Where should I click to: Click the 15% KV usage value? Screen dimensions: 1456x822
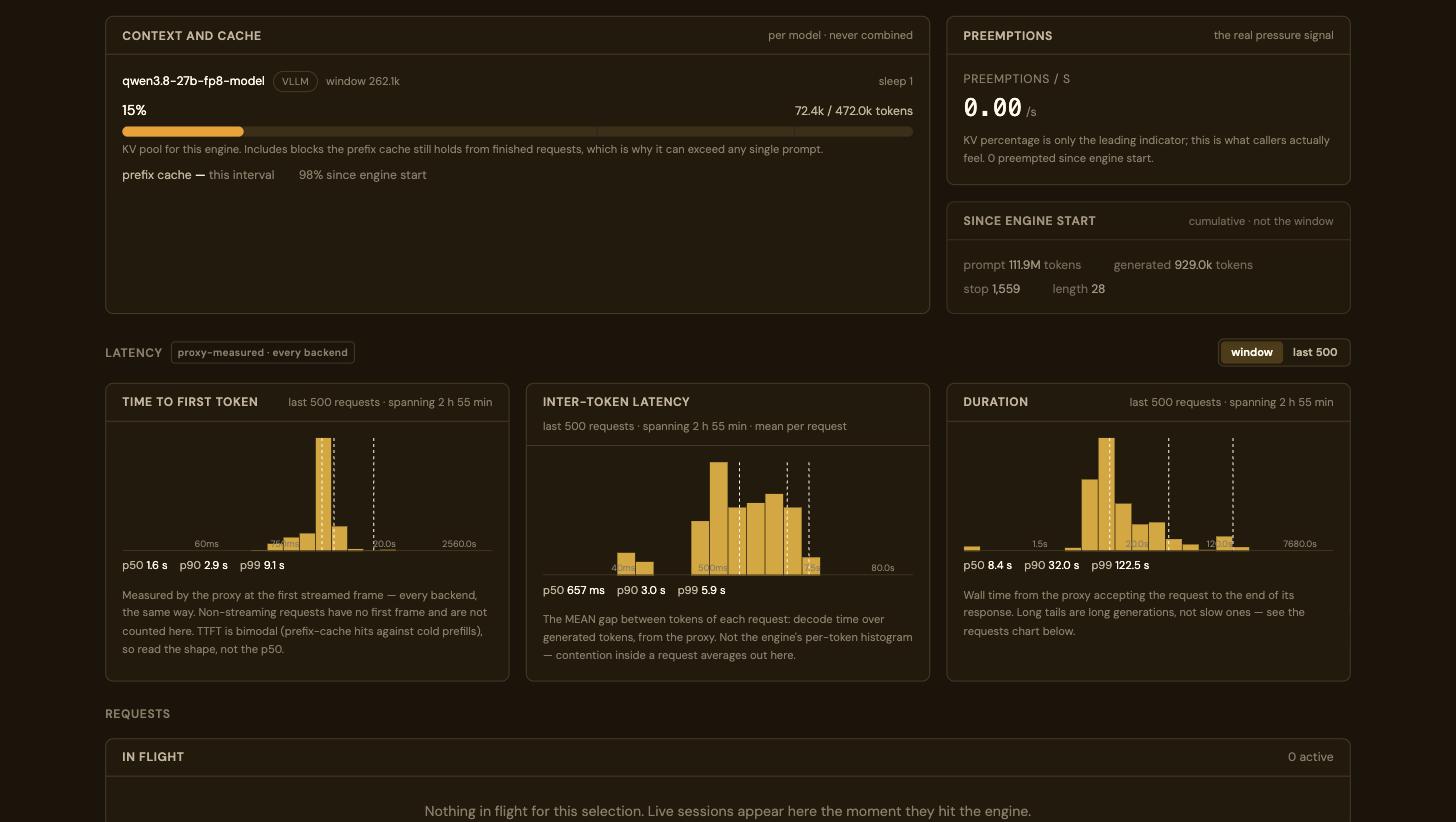point(134,110)
